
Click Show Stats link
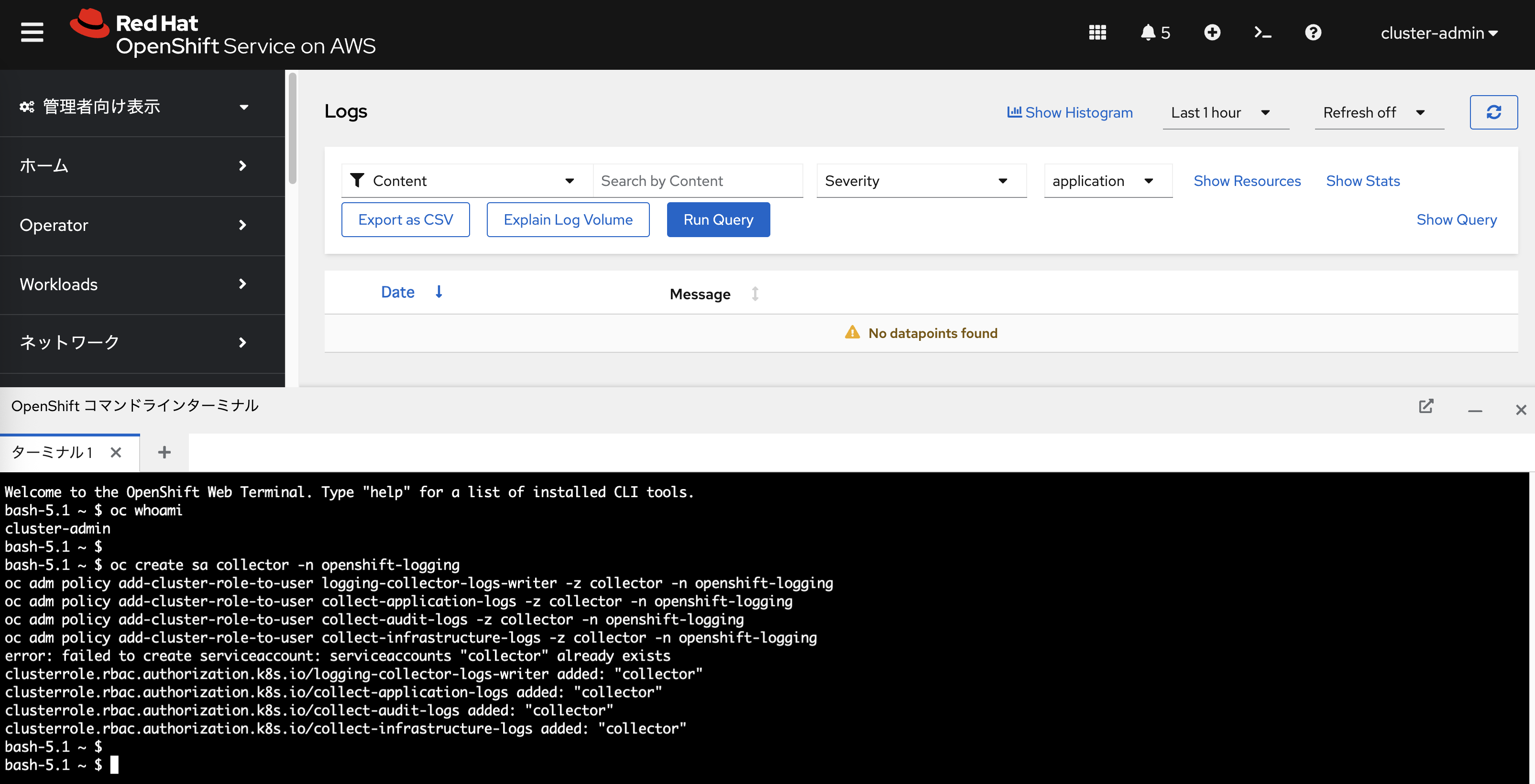pyautogui.click(x=1363, y=181)
